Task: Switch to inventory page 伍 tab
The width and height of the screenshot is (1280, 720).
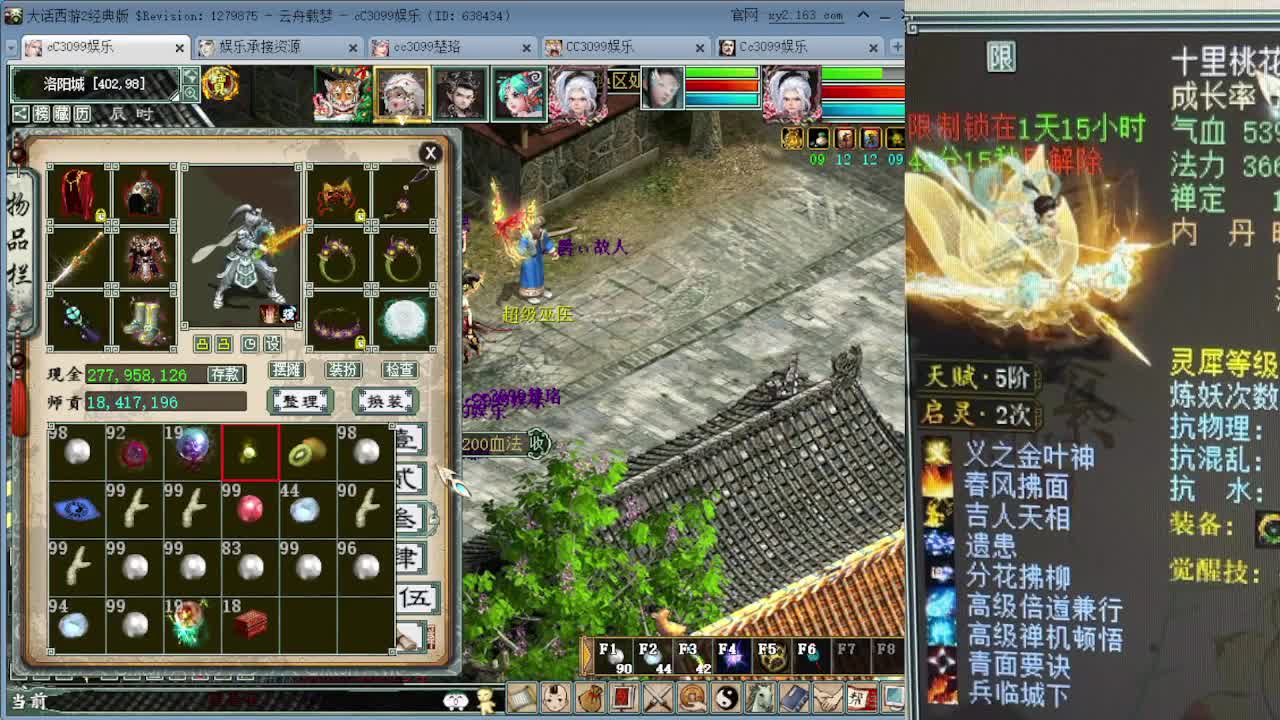Action: pyautogui.click(x=415, y=598)
